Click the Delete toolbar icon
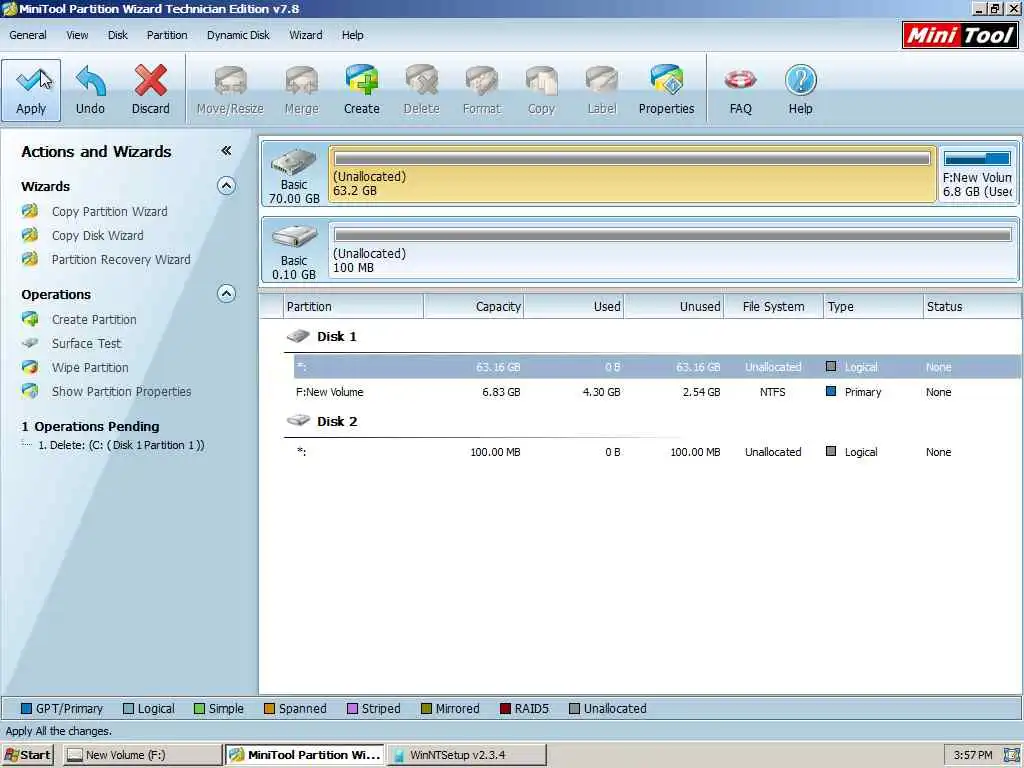The image size is (1024, 768). pyautogui.click(x=421, y=90)
